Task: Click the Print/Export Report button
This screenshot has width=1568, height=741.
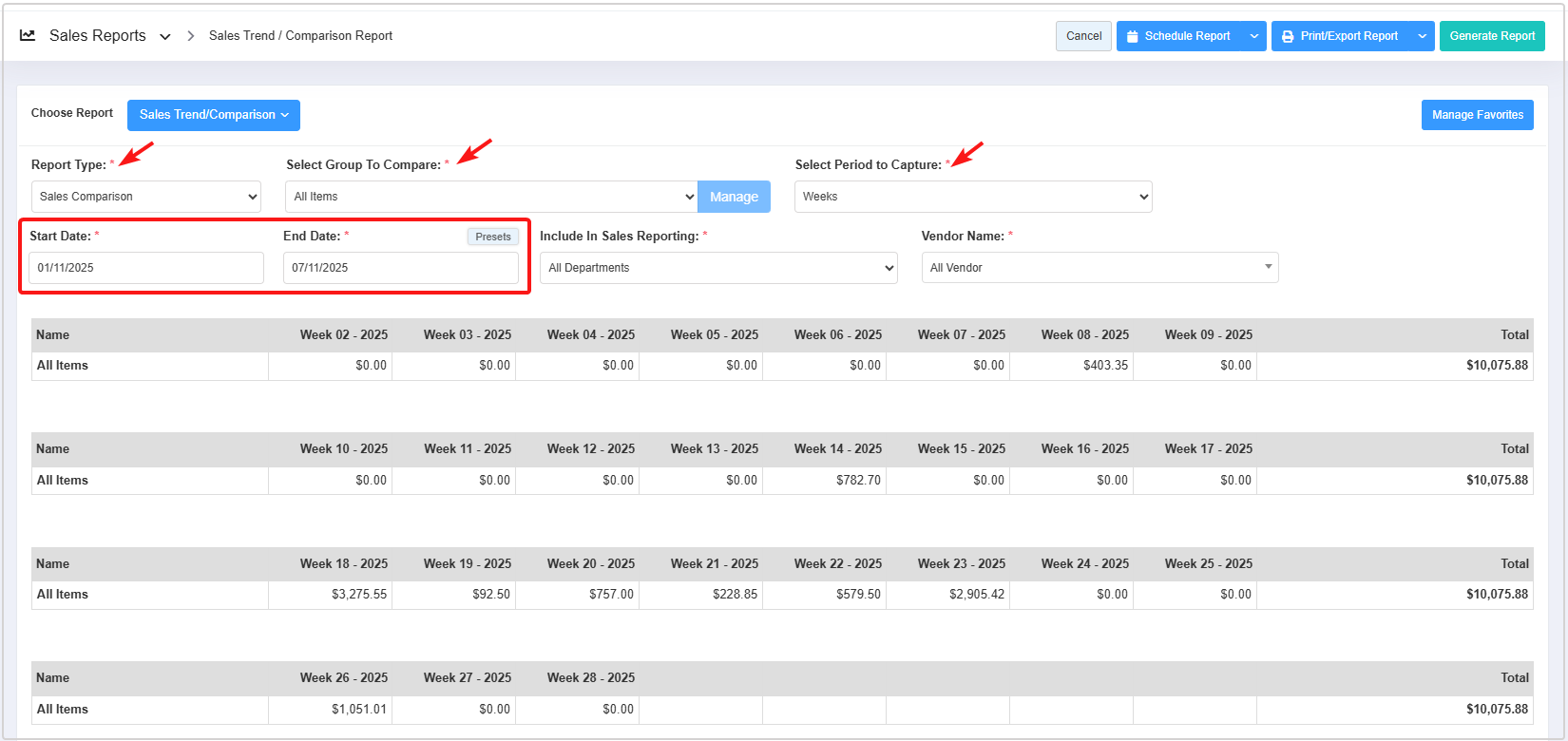Action: coord(1340,36)
